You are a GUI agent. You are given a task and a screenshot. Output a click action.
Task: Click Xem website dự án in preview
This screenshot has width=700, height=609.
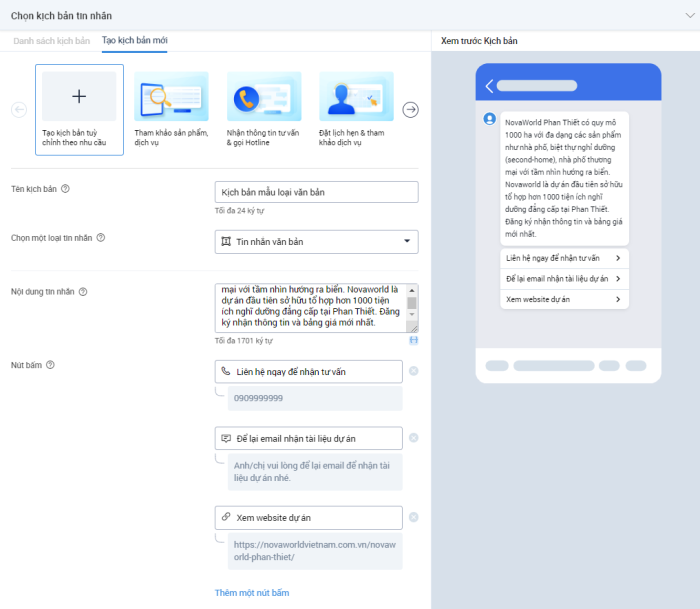564,299
